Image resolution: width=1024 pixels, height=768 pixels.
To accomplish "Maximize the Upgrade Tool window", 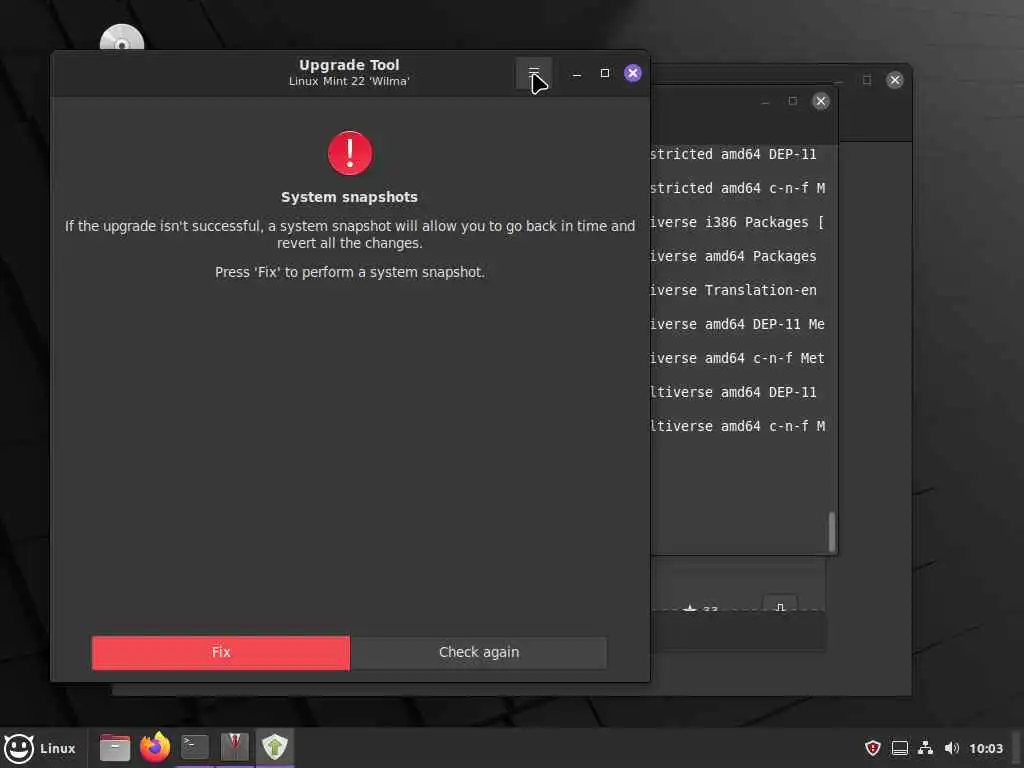I will click(605, 73).
